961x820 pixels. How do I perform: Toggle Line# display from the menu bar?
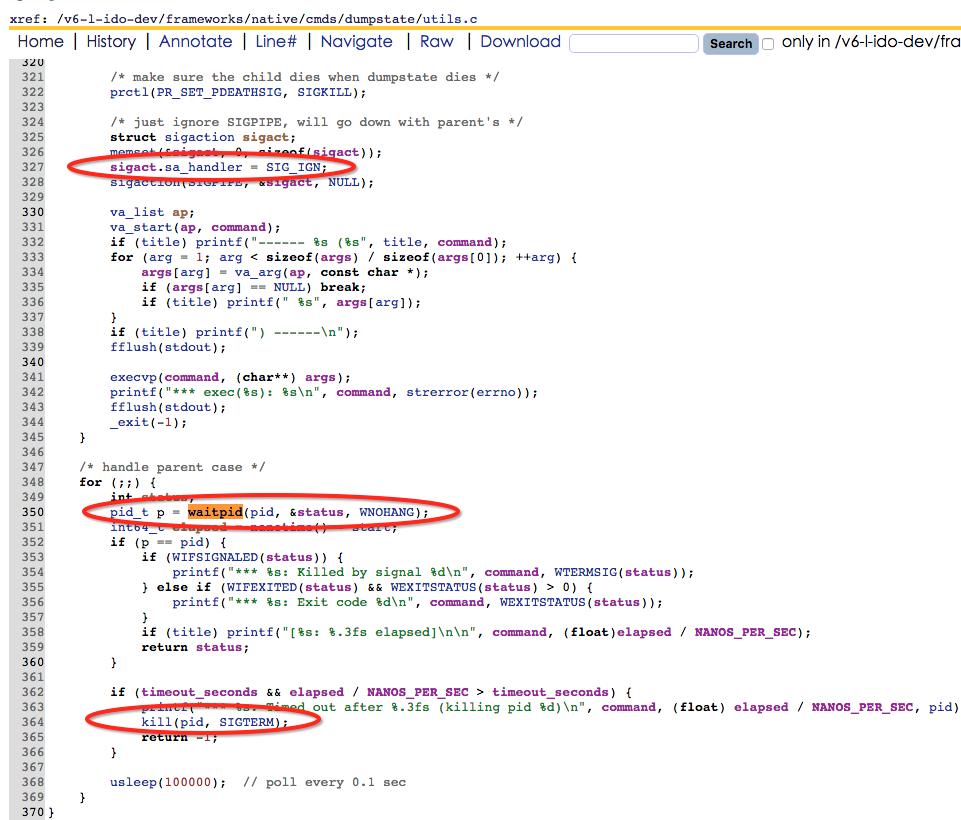pos(276,41)
